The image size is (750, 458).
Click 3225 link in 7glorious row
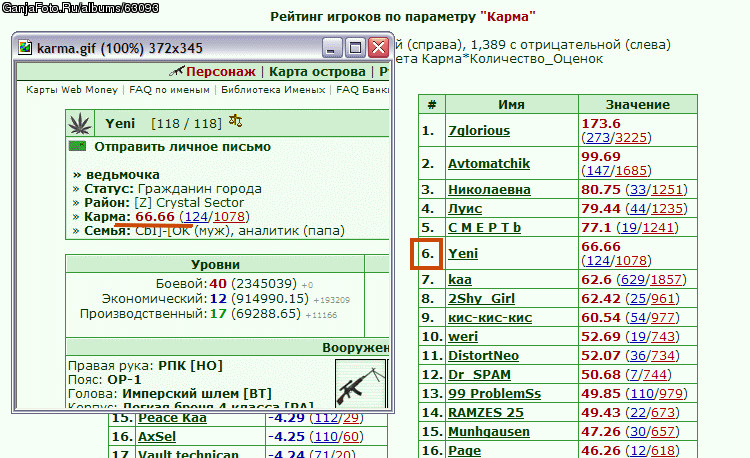[x=631, y=138]
